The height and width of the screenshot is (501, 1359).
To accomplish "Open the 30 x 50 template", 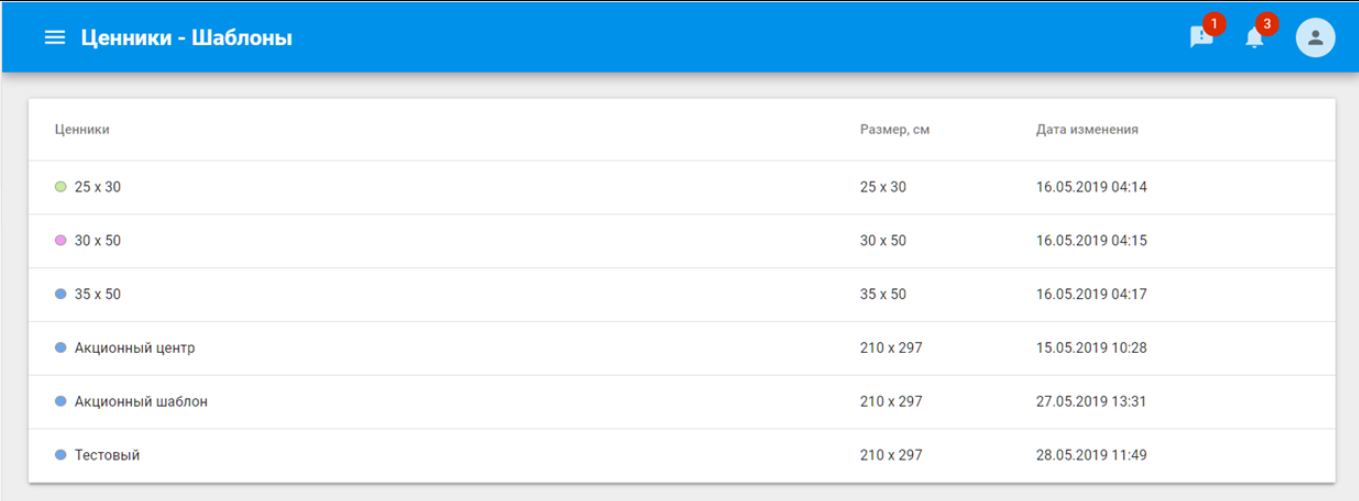I will (x=682, y=241).
